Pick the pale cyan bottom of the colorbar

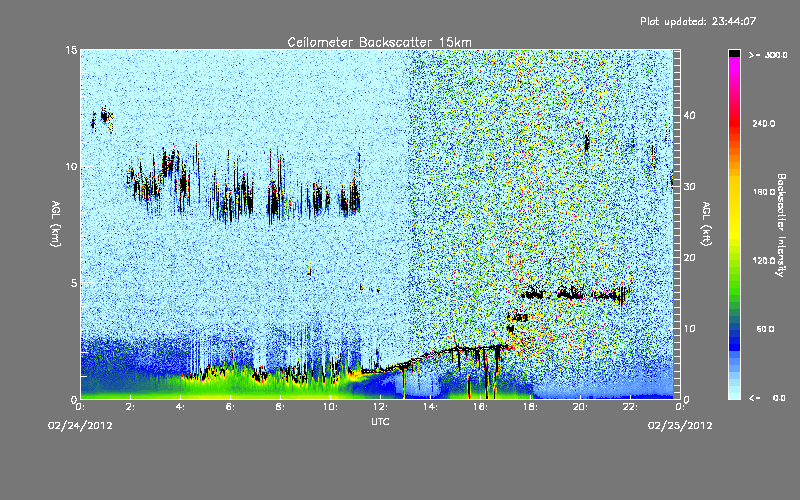pos(734,393)
